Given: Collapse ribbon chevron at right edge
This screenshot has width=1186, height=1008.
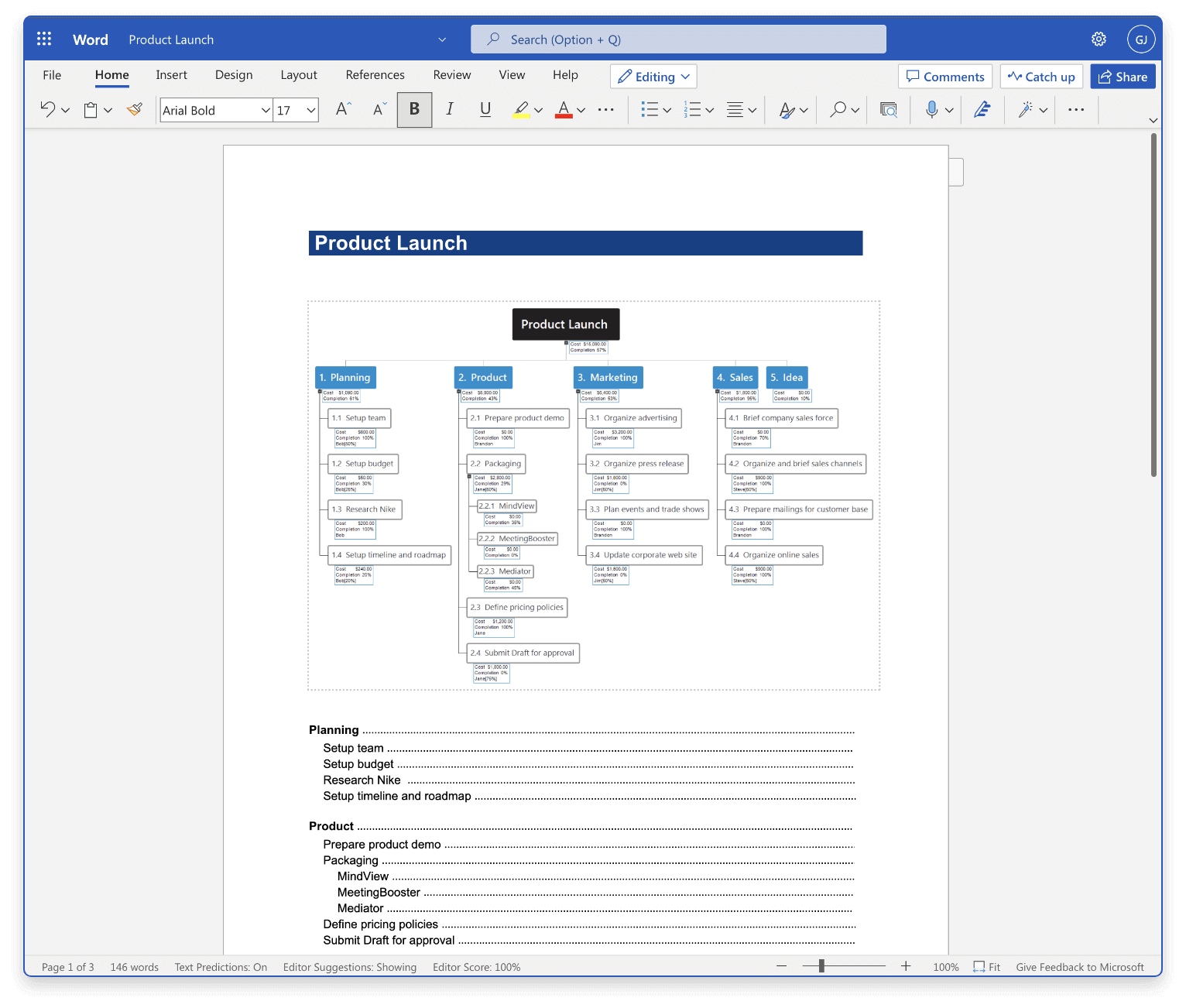Looking at the screenshot, I should pyautogui.click(x=1153, y=120).
